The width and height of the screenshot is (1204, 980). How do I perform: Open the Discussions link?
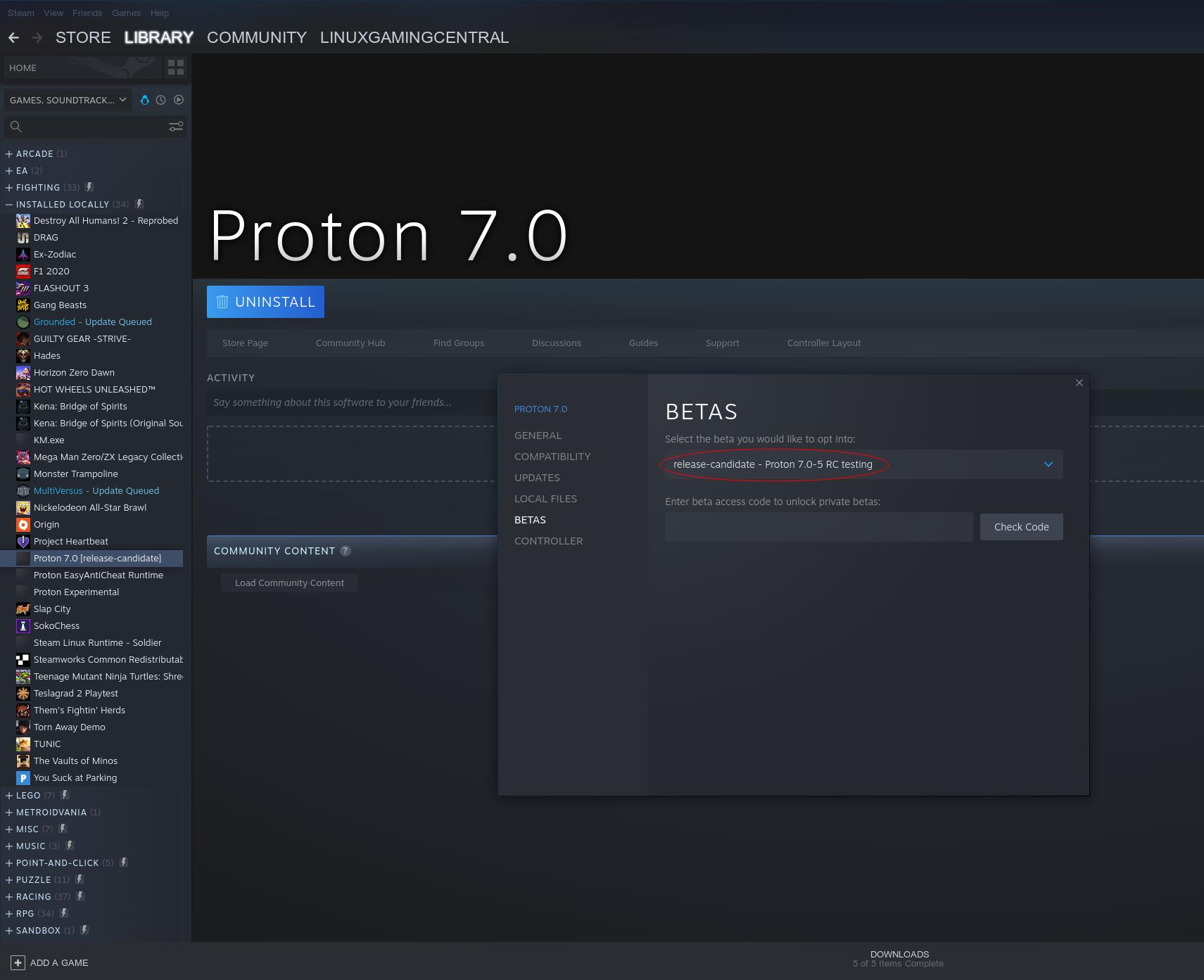pyautogui.click(x=557, y=343)
